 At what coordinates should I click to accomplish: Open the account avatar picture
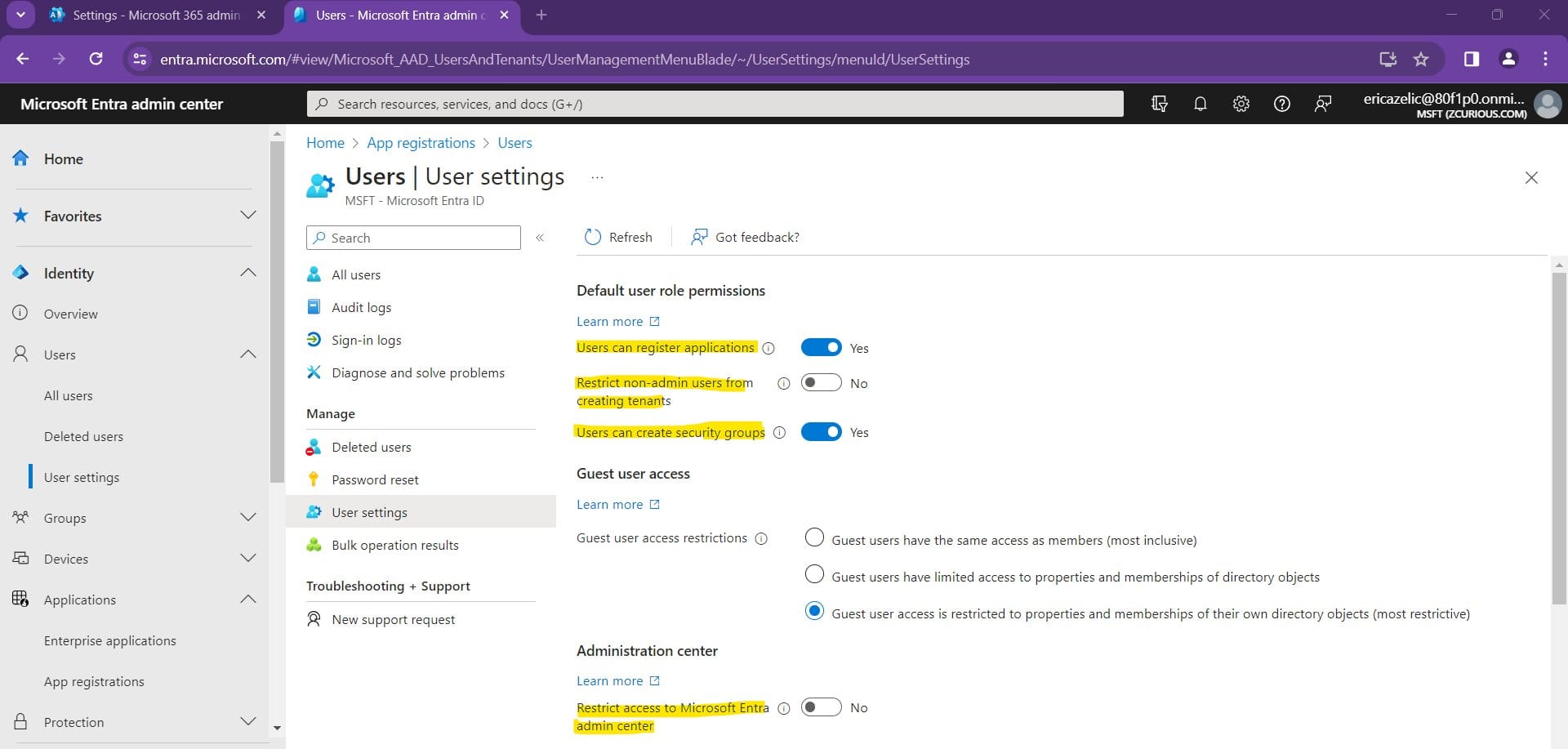[x=1548, y=104]
